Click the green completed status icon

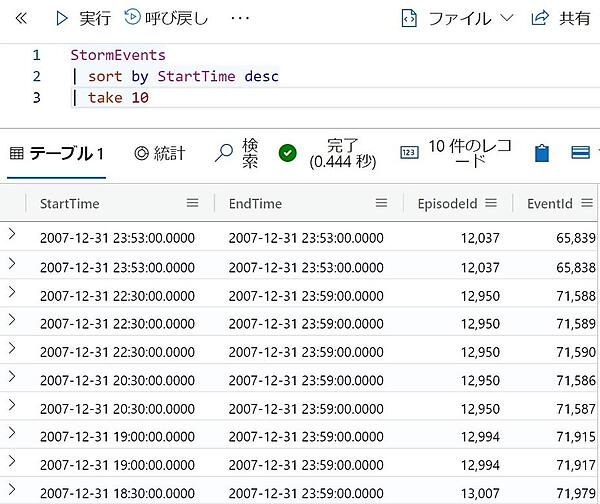[288, 153]
